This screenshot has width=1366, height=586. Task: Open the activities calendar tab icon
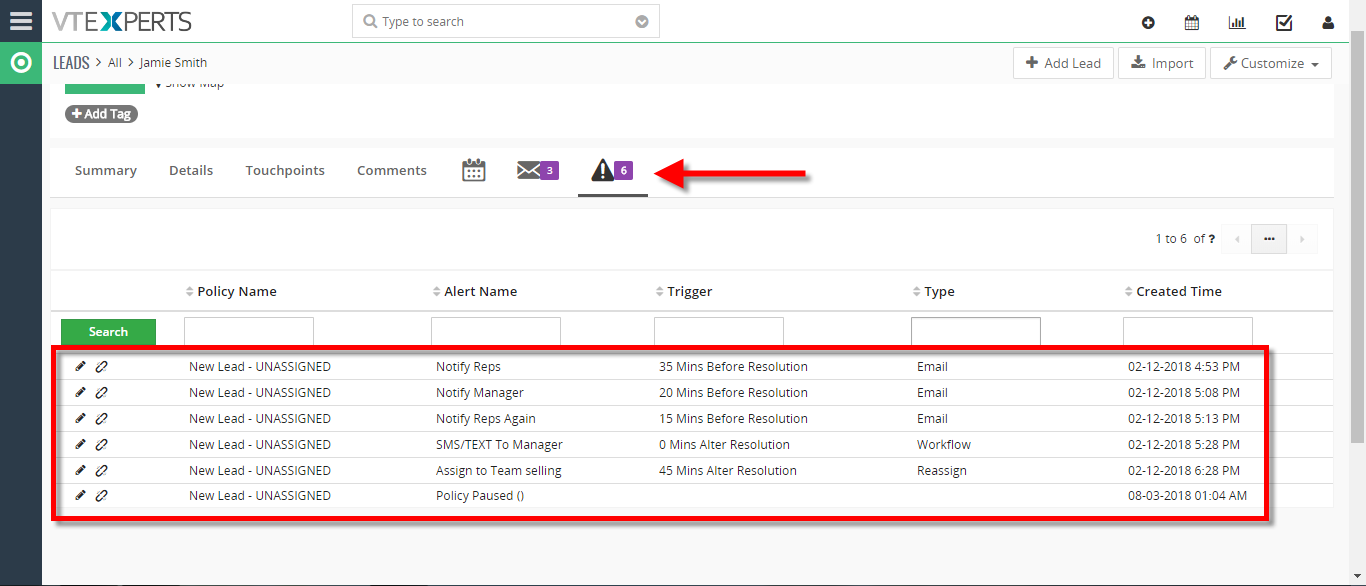[x=474, y=170]
